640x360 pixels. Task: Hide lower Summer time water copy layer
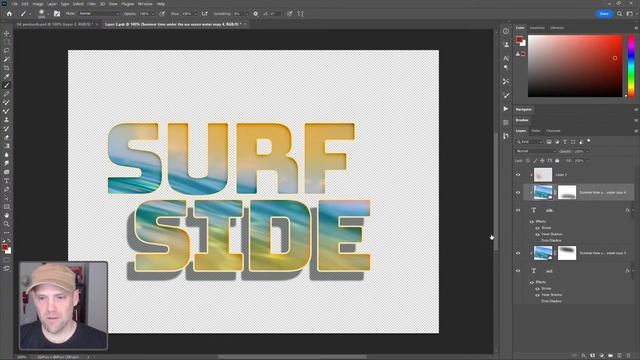[518, 253]
